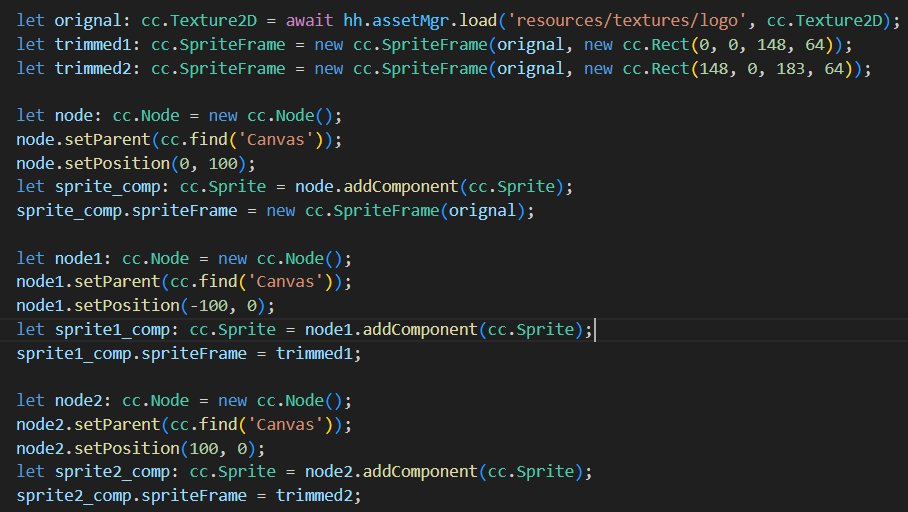Click node.setParent line

click(180, 140)
